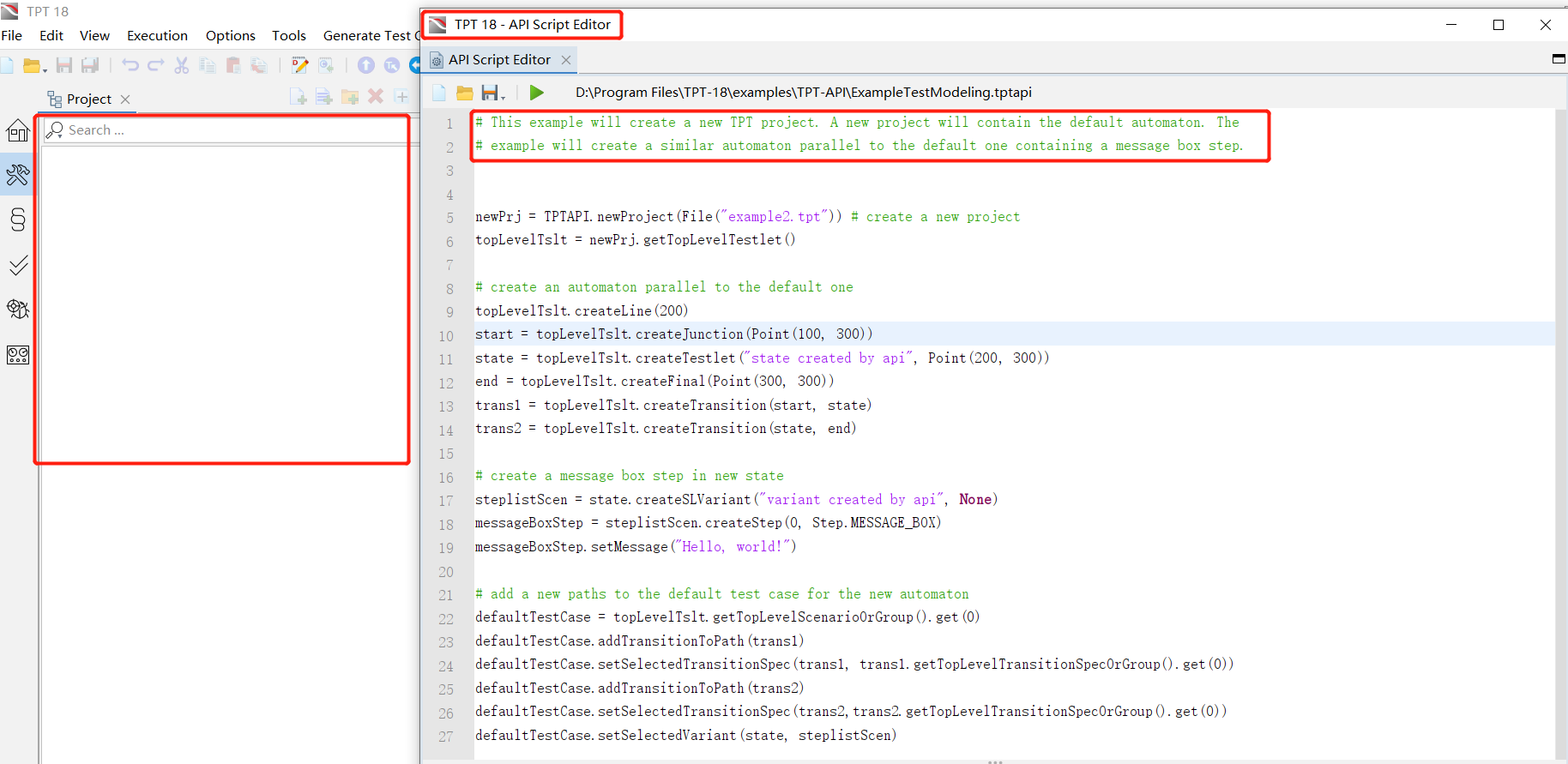The width and height of the screenshot is (1568, 764).
Task: Expand the script save dropdown arrow
Action: point(503,96)
